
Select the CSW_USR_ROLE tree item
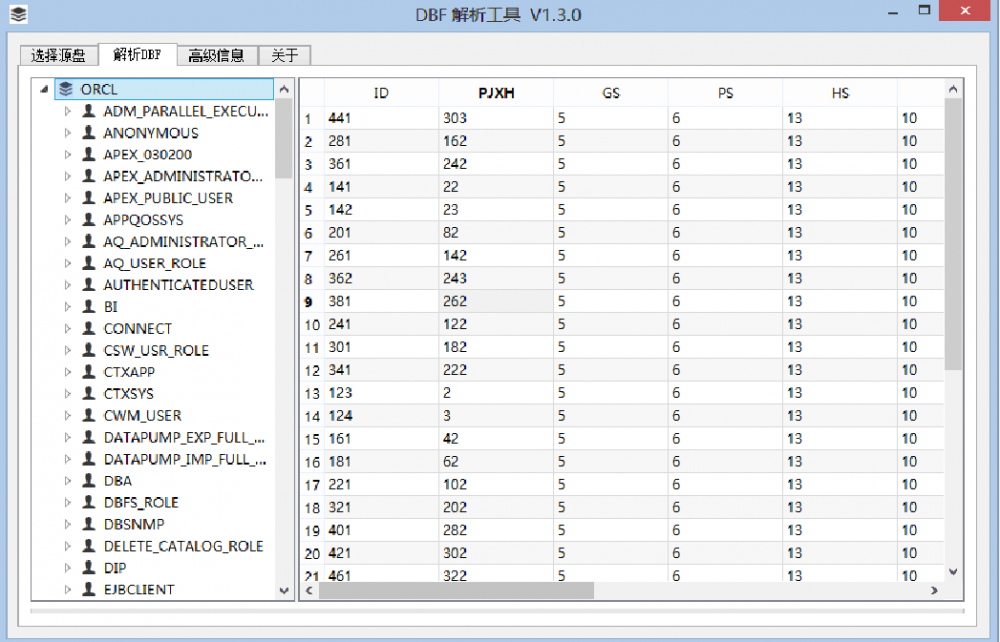click(156, 350)
